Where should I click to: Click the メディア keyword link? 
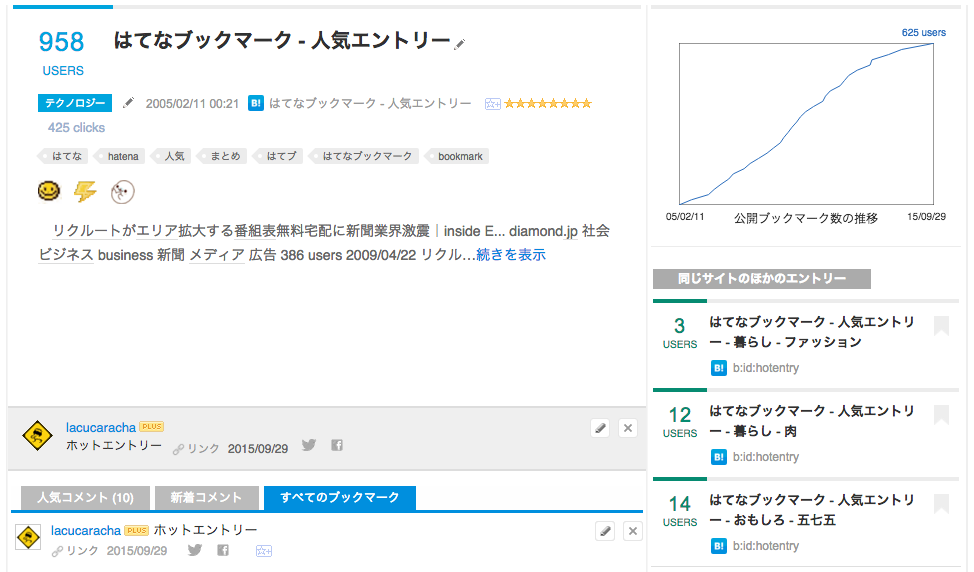(x=217, y=255)
